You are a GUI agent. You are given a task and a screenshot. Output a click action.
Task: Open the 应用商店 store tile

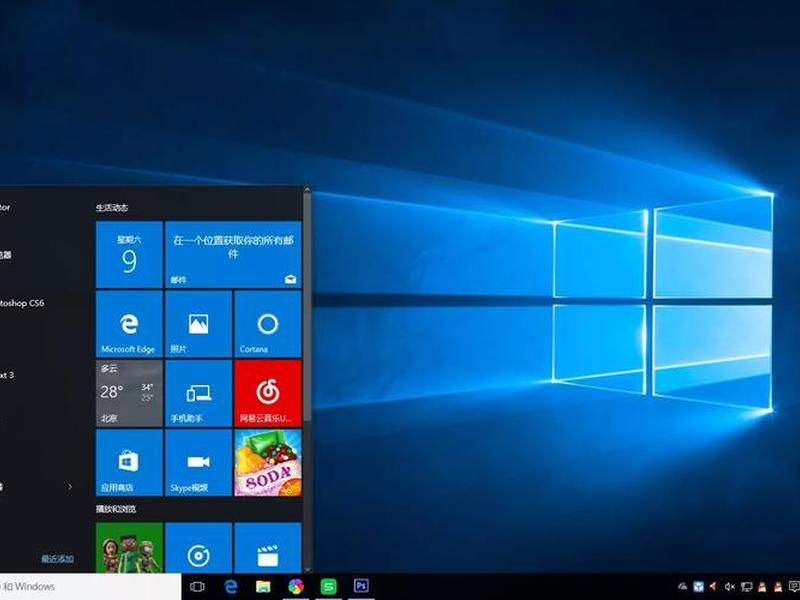click(129, 463)
